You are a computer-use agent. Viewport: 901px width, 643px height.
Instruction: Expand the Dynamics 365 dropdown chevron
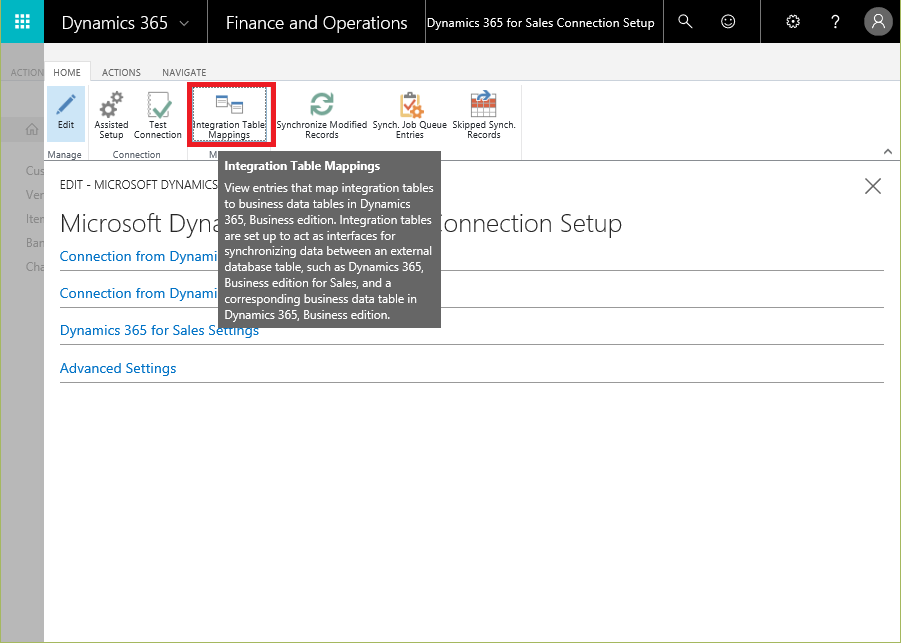click(x=184, y=23)
